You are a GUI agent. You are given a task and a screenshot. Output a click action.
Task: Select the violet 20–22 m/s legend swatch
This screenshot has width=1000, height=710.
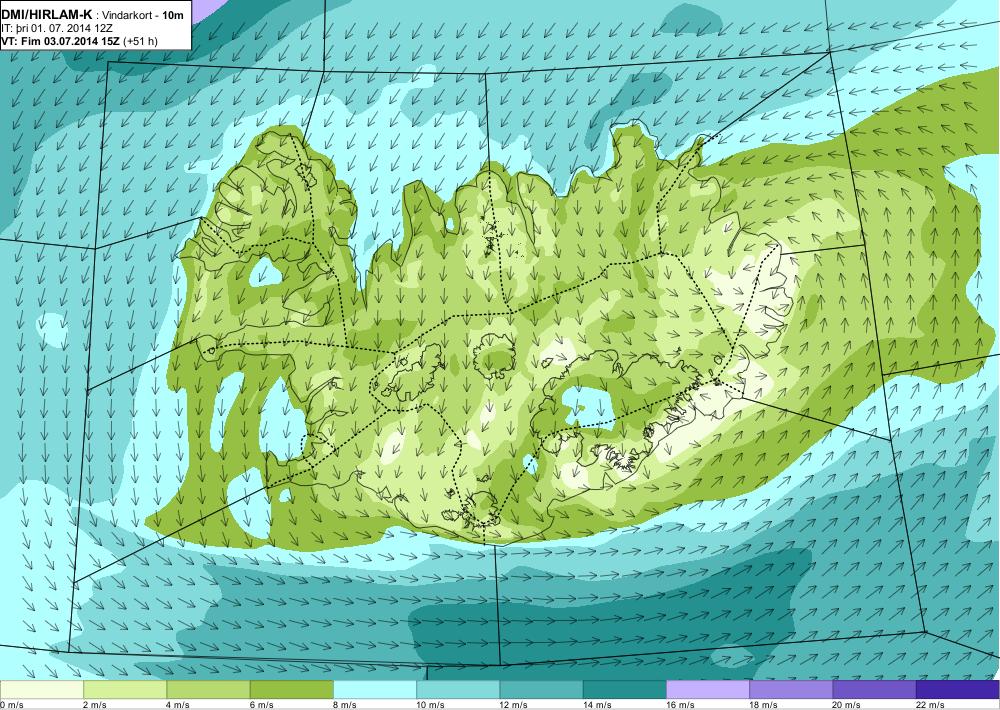(x=874, y=690)
